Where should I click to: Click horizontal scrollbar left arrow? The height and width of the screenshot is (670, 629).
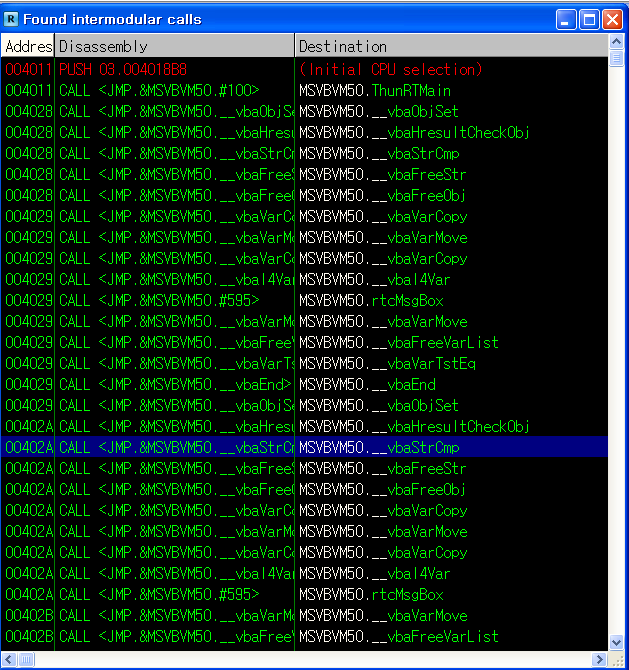[9, 659]
